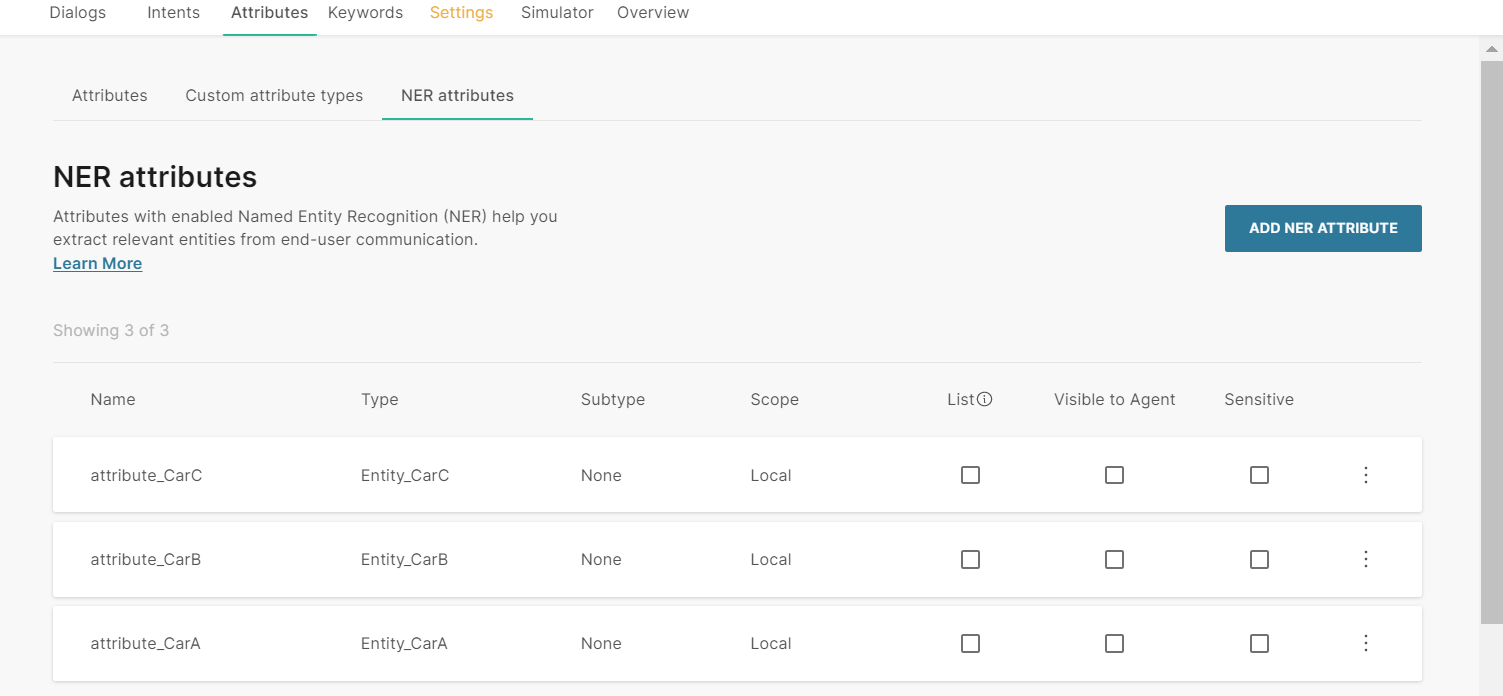Switch to the Intents tab
Image resolution: width=1503 pixels, height=696 pixels.
[173, 13]
